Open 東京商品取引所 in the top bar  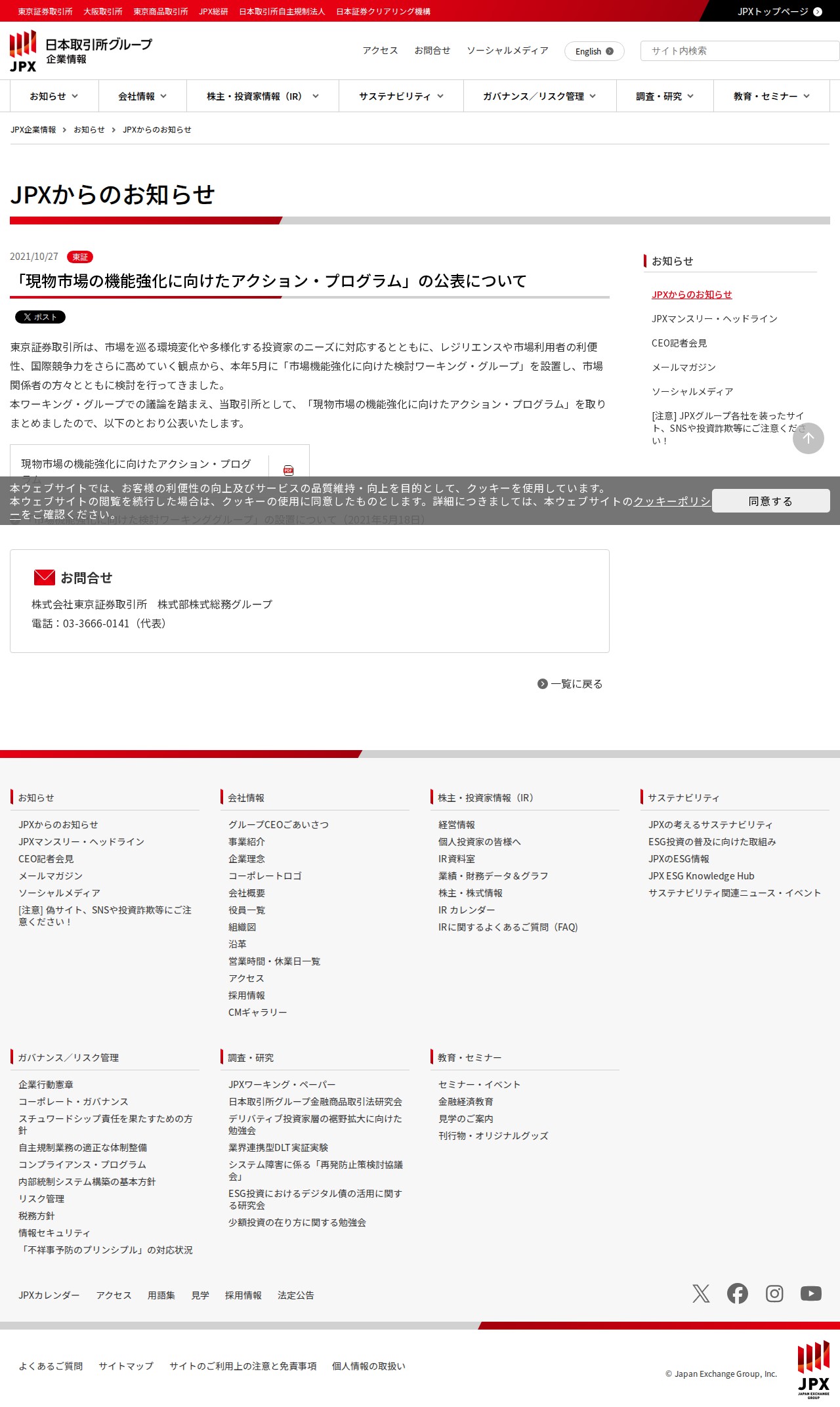[161, 11]
